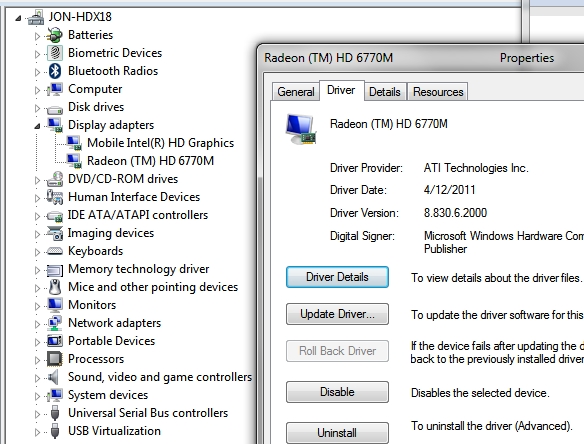
Task: Click the USB Virtualization icon
Action: pyautogui.click(x=55, y=431)
